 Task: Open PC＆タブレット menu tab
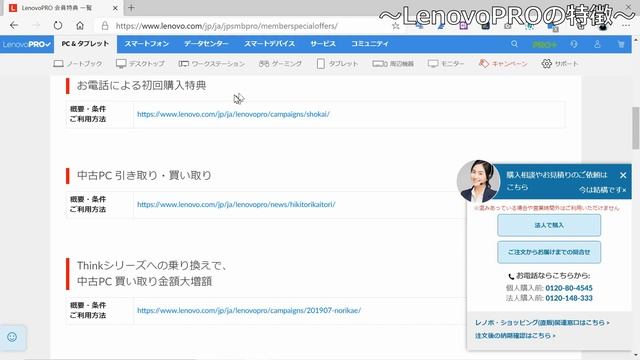[x=85, y=44]
